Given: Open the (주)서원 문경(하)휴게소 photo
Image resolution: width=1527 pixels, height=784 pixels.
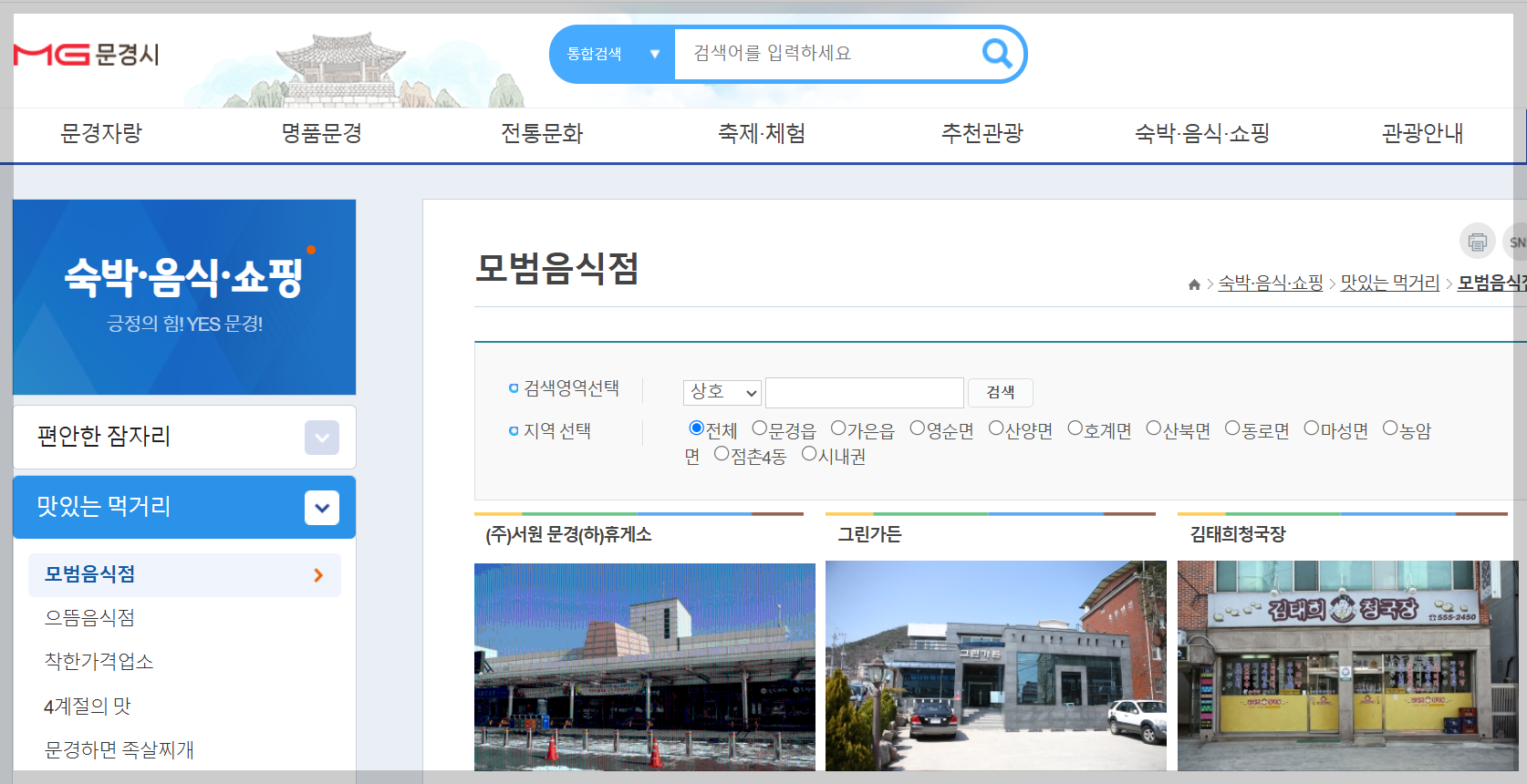Looking at the screenshot, I should point(645,667).
